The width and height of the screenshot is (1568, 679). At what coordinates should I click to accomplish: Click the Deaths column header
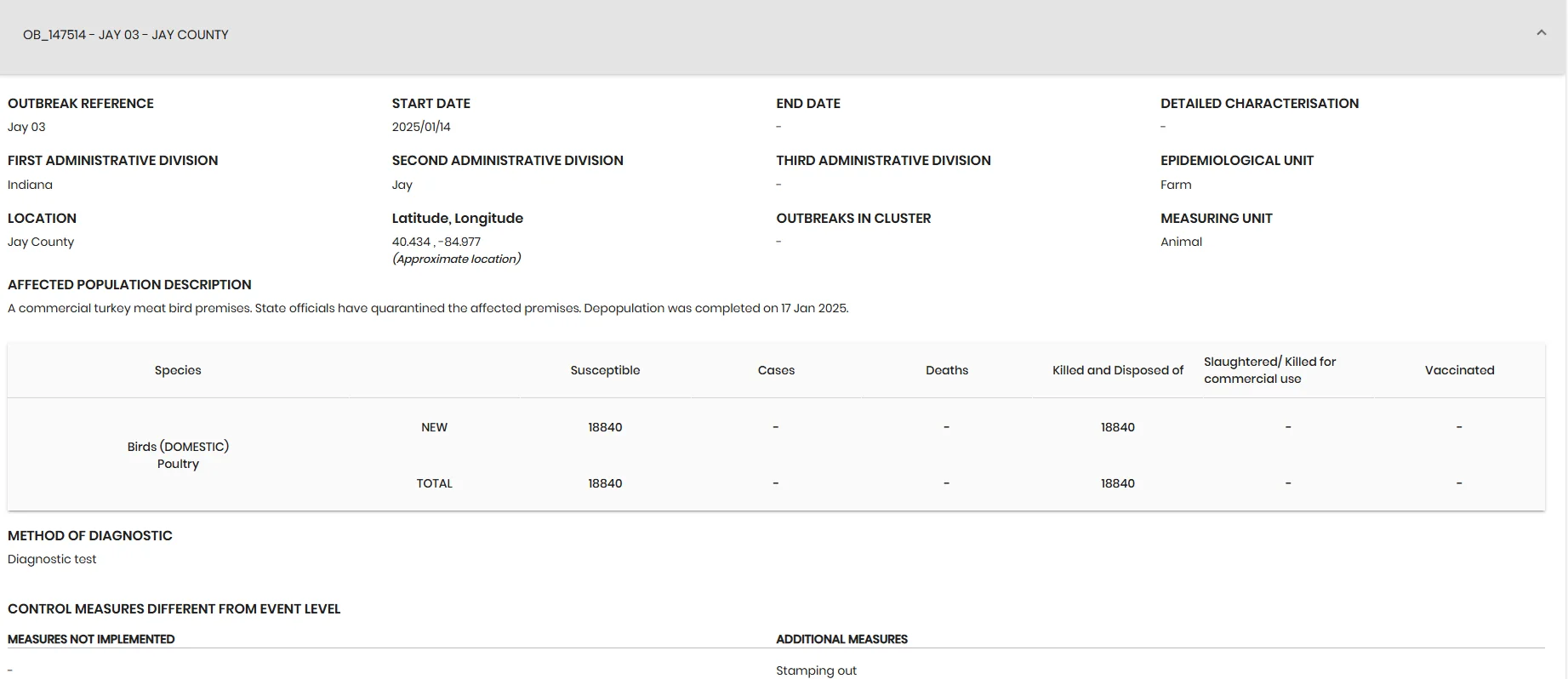click(x=947, y=370)
